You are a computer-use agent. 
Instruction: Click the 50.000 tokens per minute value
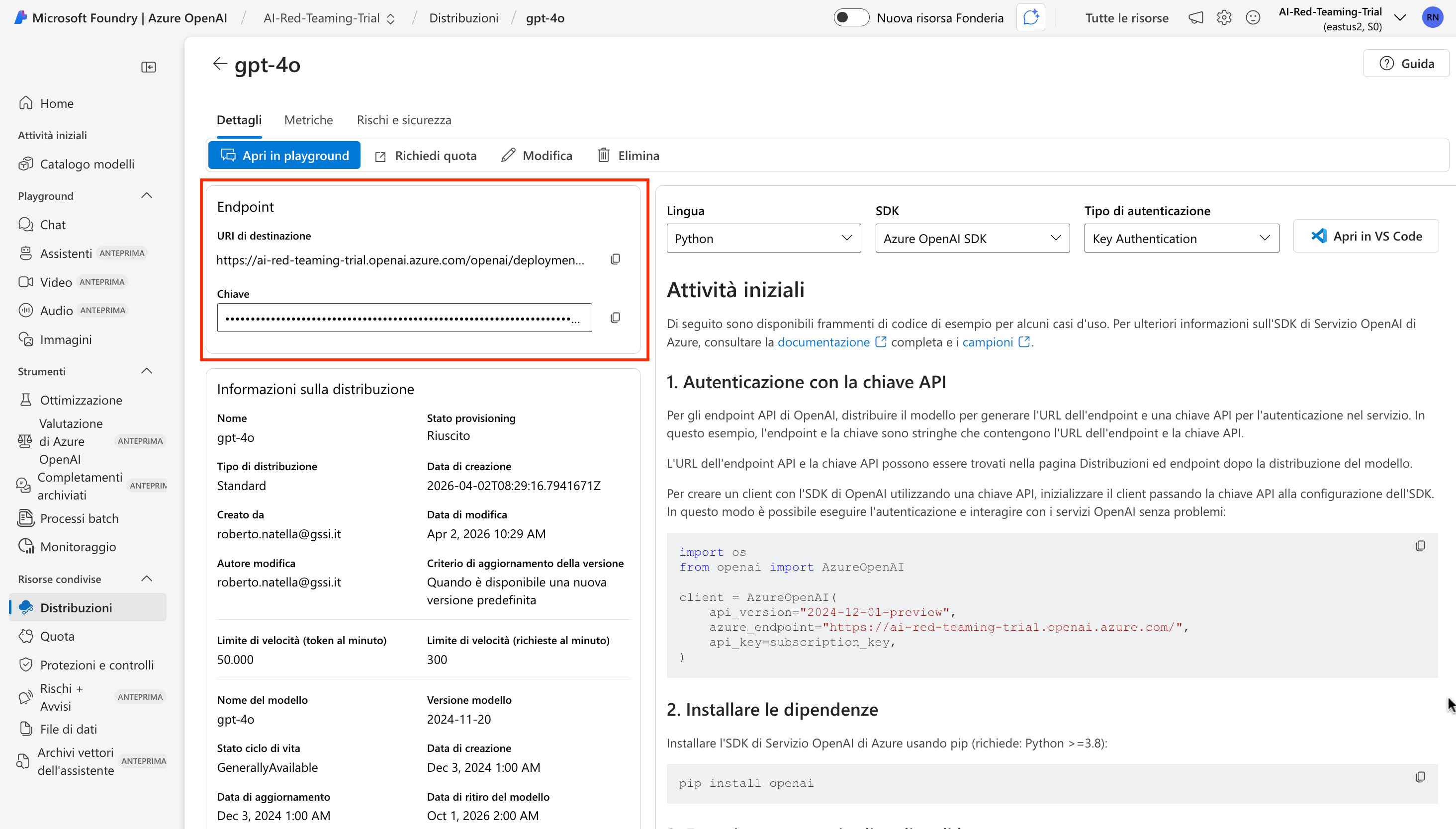(235, 660)
